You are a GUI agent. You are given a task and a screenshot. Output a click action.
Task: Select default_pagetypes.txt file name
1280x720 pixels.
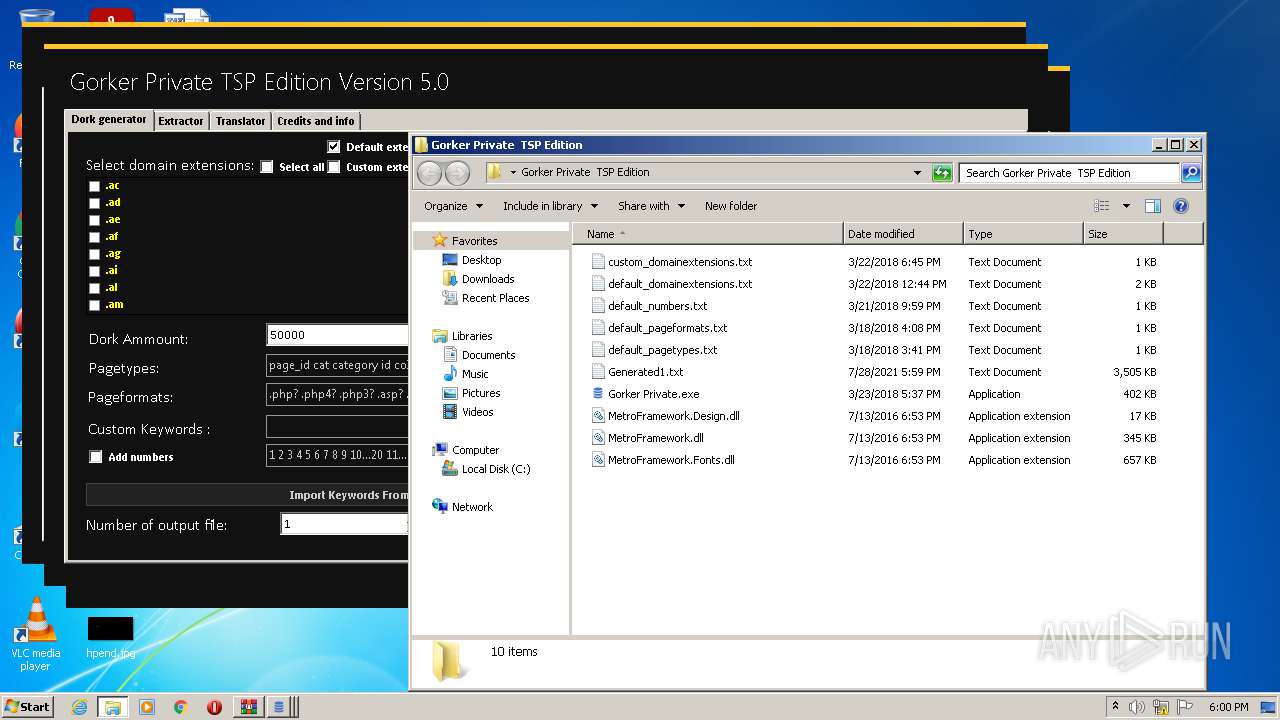point(662,350)
